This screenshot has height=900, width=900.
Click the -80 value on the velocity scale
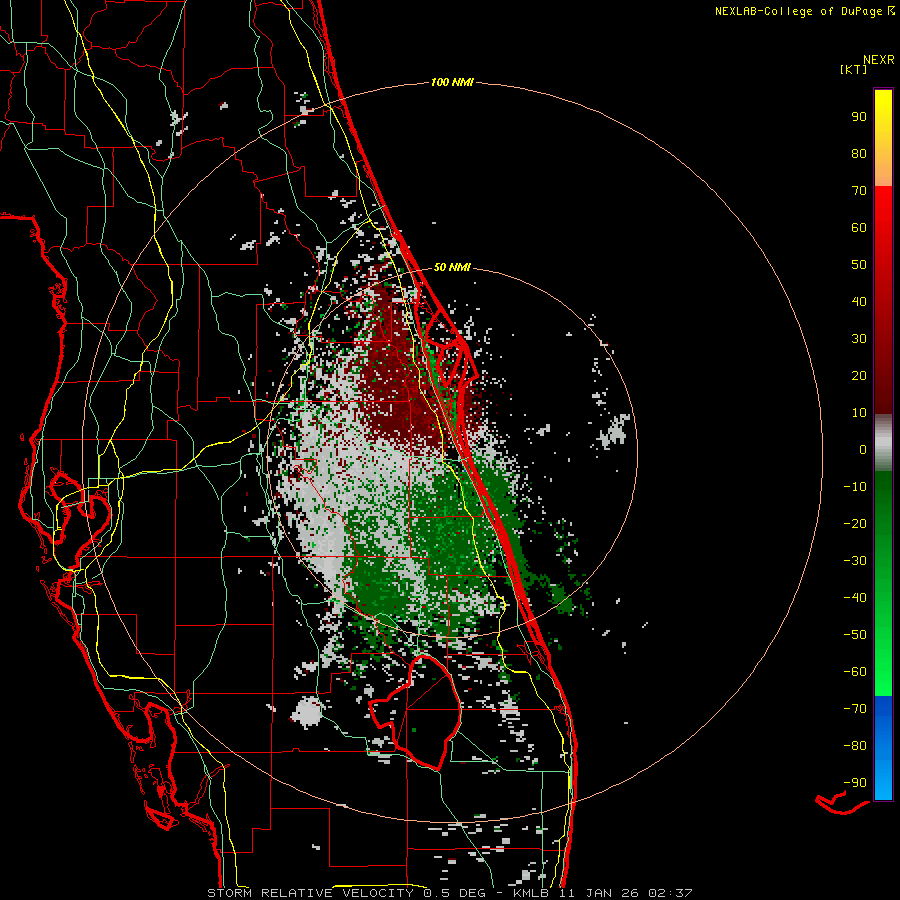pyautogui.click(x=855, y=746)
